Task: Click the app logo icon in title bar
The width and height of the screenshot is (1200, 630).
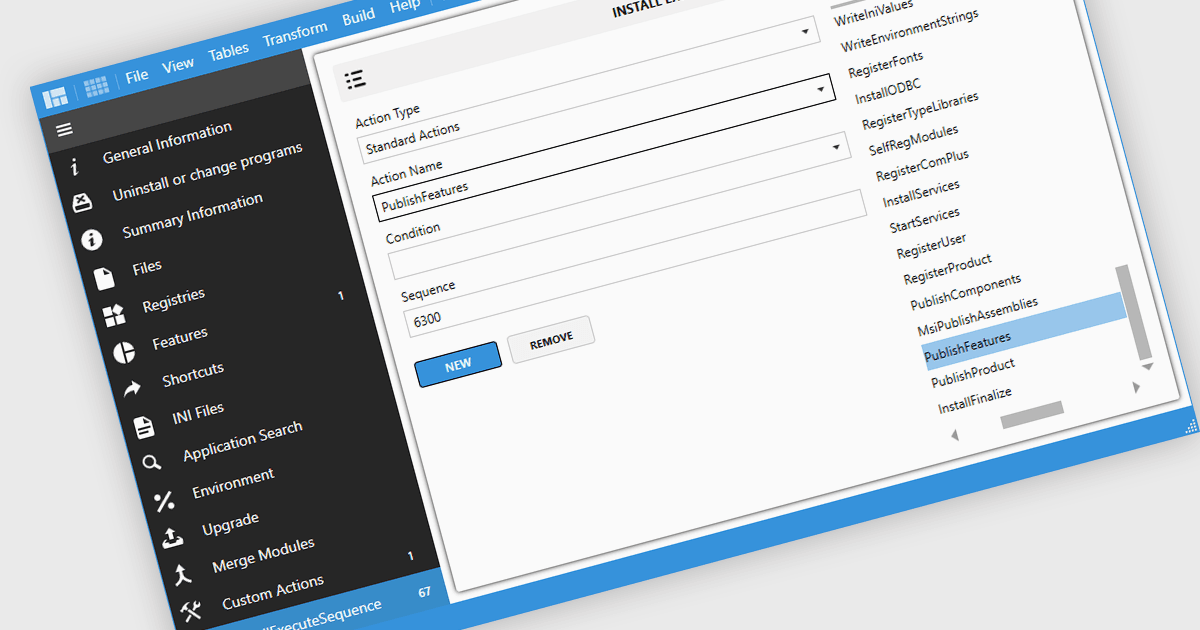Action: [56, 97]
